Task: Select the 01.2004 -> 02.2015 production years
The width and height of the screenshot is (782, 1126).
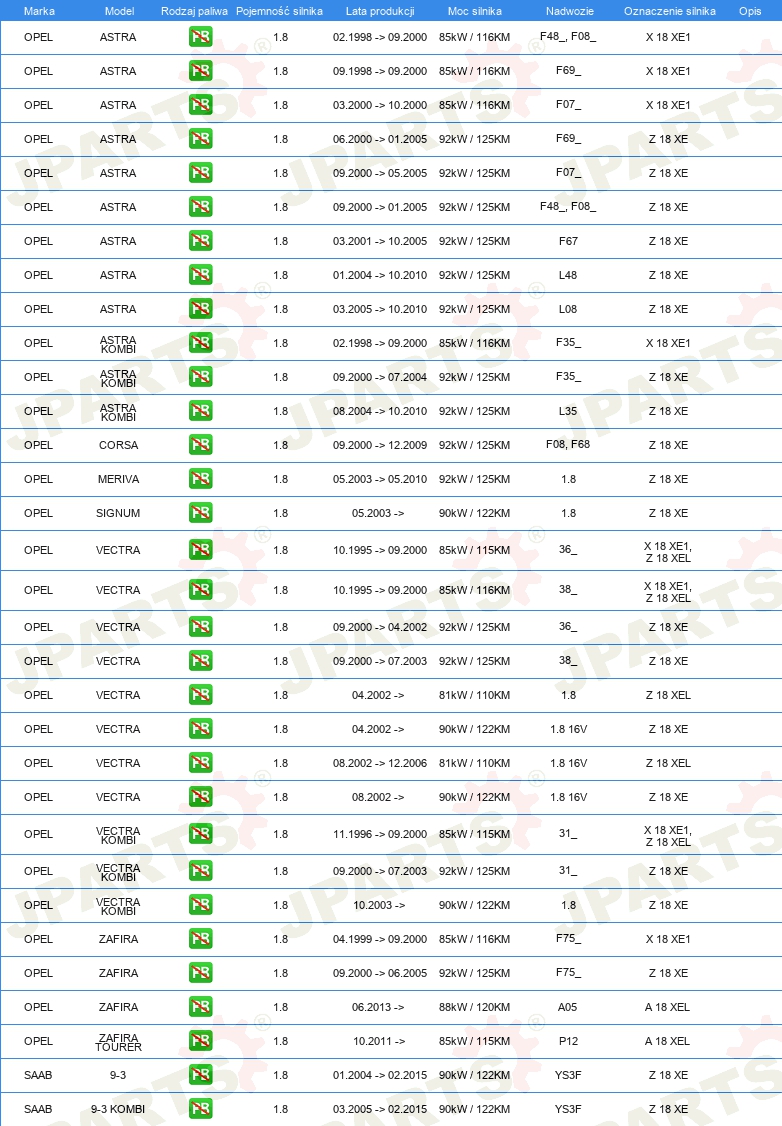Action: pyautogui.click(x=380, y=1076)
